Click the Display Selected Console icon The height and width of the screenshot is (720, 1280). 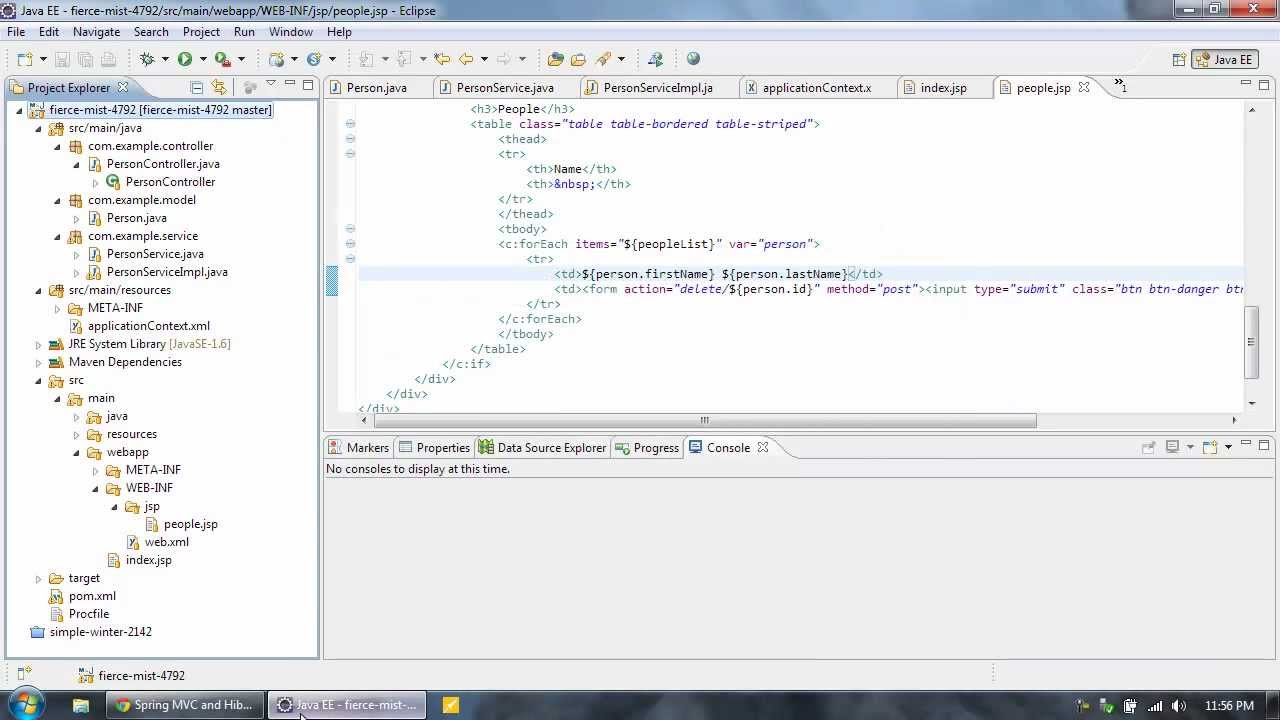click(1173, 447)
